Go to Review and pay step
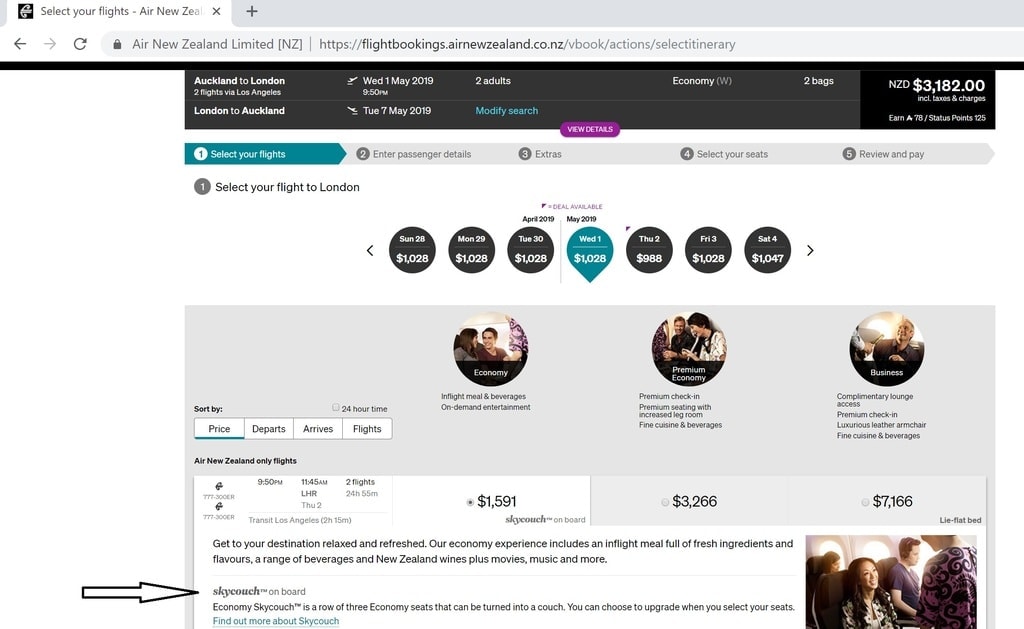The width and height of the screenshot is (1024, 629). click(x=883, y=154)
